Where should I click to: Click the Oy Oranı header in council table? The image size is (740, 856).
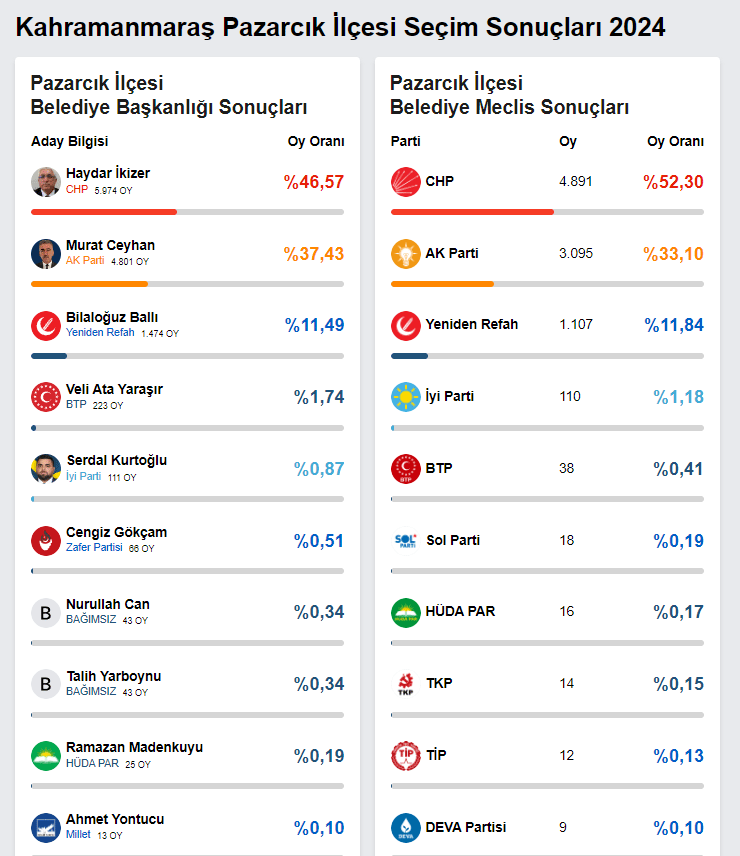tap(675, 141)
